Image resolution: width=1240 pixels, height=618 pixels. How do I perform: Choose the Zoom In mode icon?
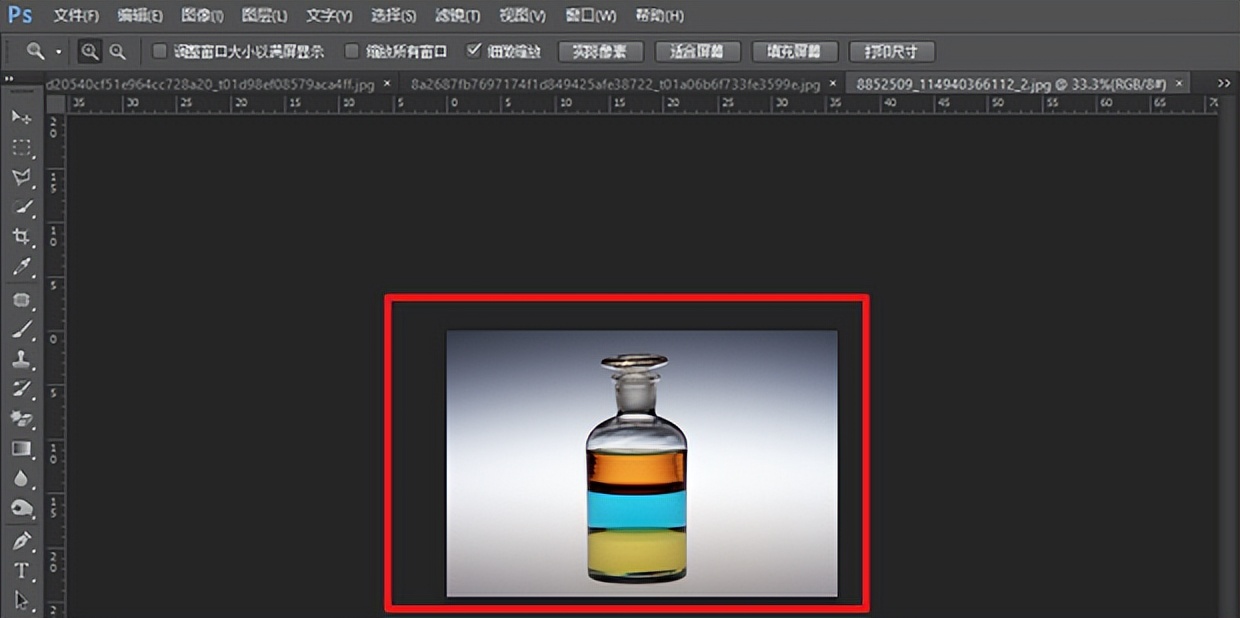[x=91, y=51]
